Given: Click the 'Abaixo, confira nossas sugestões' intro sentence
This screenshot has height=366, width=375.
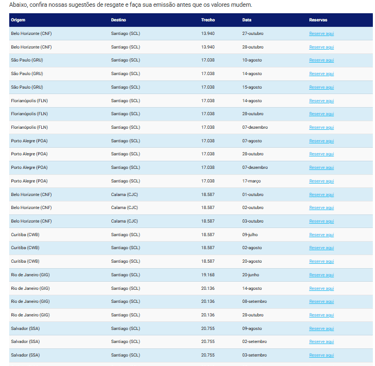Looking at the screenshot, I should [x=130, y=5].
